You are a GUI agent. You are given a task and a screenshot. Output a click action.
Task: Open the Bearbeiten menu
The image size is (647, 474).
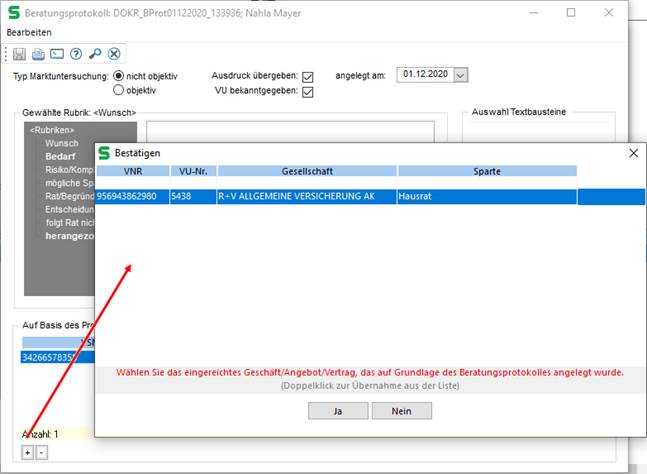pyautogui.click(x=29, y=33)
